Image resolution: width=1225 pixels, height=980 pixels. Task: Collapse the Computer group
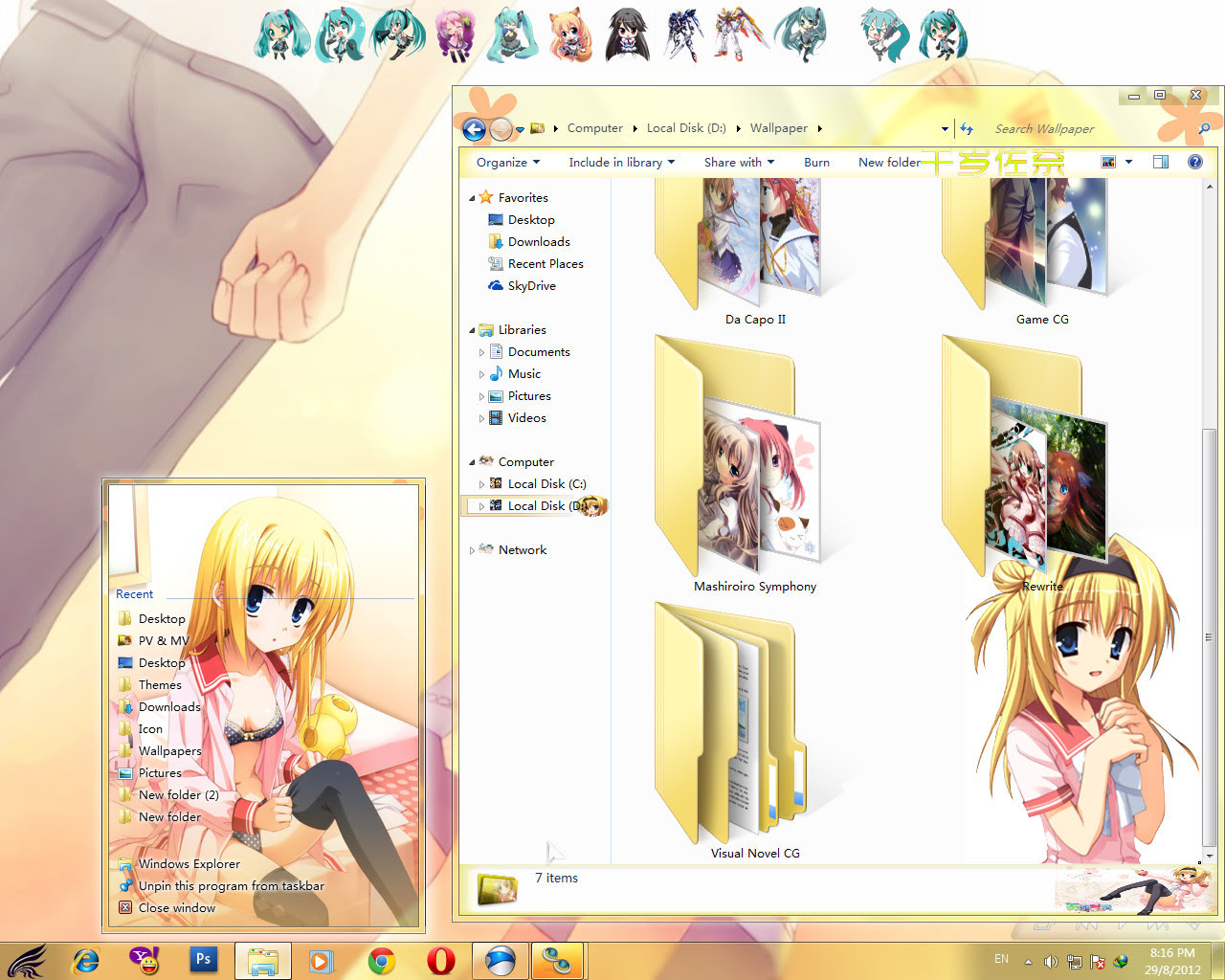pyautogui.click(x=472, y=463)
